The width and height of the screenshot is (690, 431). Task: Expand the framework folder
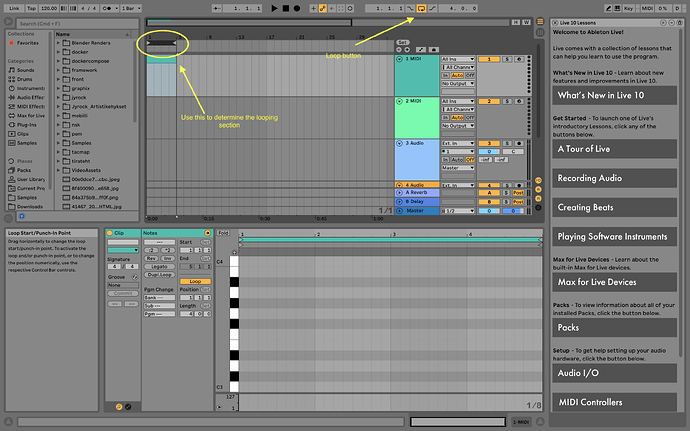tap(58, 70)
